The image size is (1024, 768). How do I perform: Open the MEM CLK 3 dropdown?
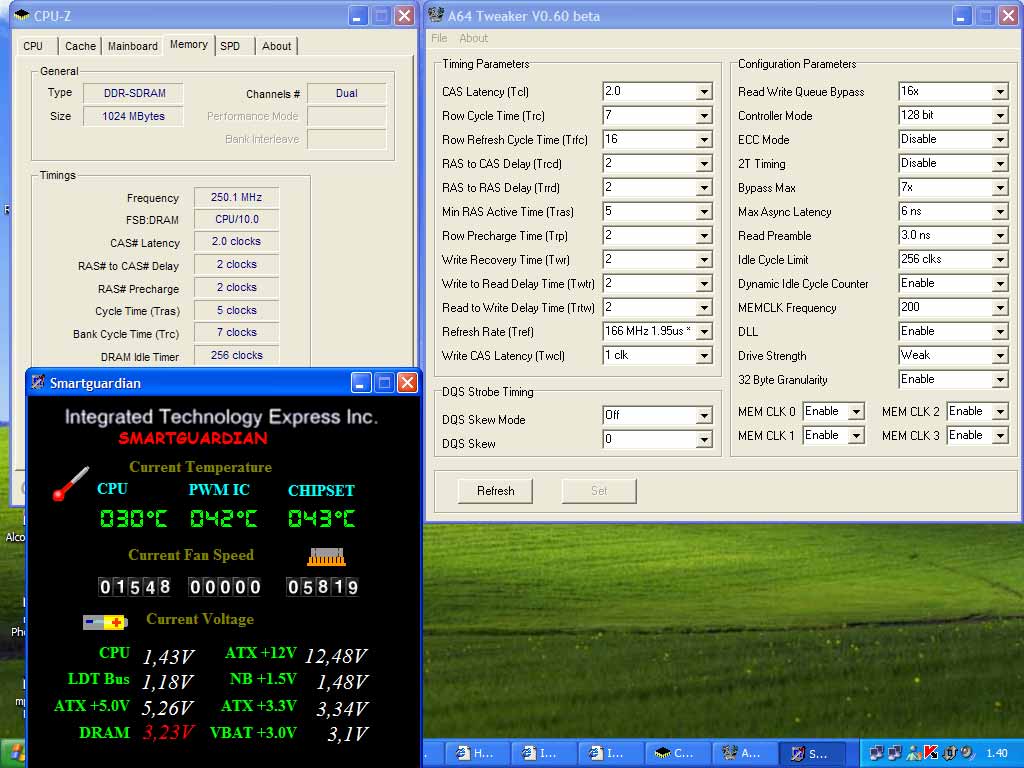[x=1000, y=436]
